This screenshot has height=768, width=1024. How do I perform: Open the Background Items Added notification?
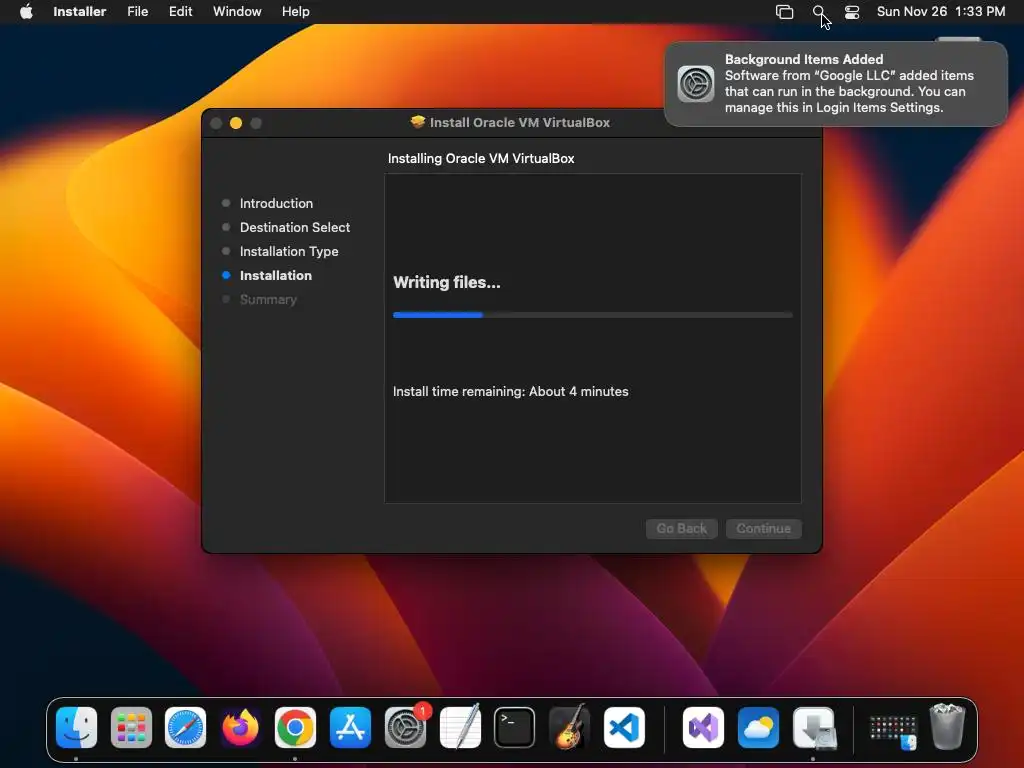click(836, 84)
